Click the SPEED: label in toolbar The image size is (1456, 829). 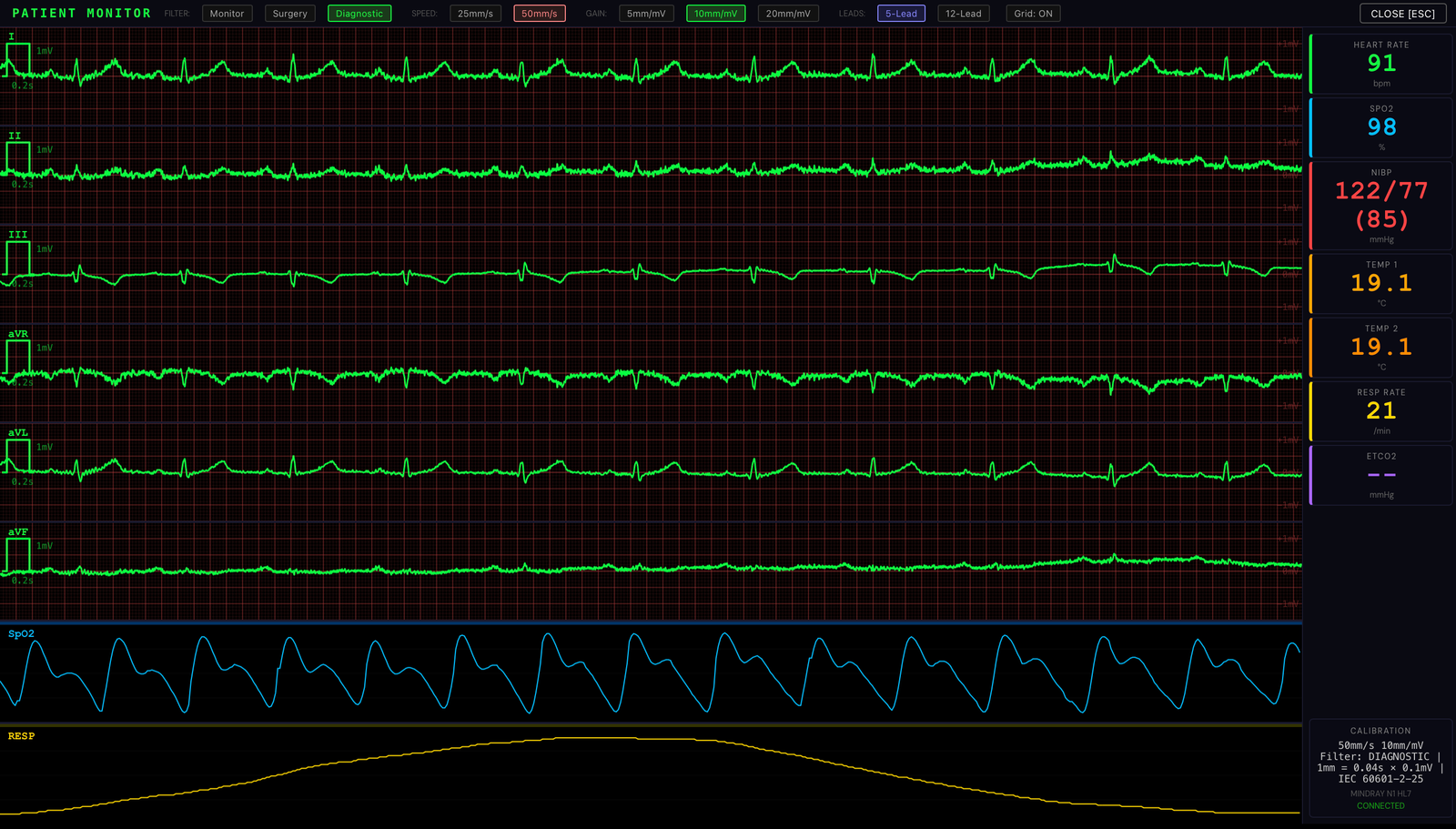coord(424,14)
